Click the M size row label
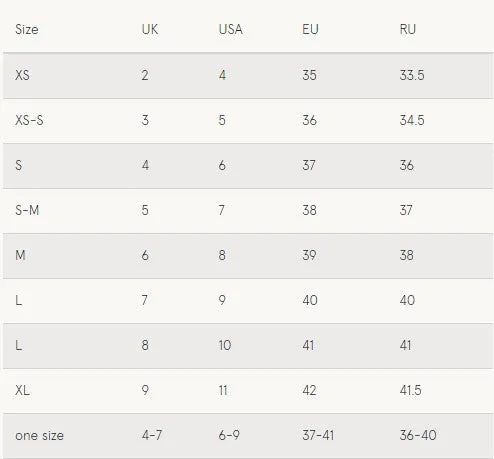The width and height of the screenshot is (494, 459). tap(20, 255)
